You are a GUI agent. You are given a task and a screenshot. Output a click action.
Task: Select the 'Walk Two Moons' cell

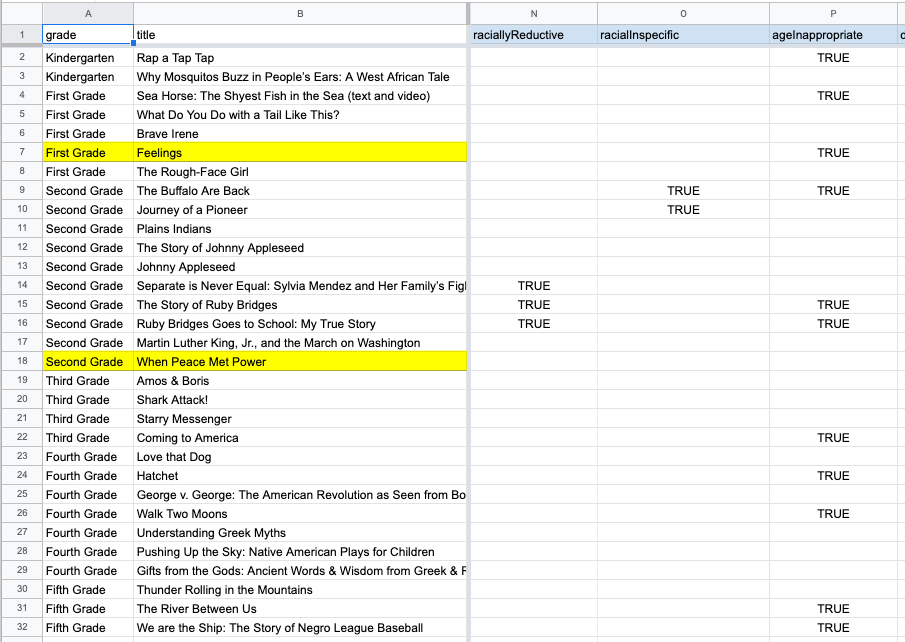click(x=300, y=514)
